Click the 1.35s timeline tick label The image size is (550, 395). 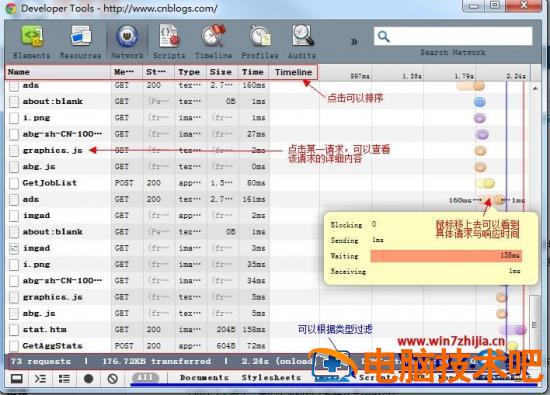coord(412,76)
